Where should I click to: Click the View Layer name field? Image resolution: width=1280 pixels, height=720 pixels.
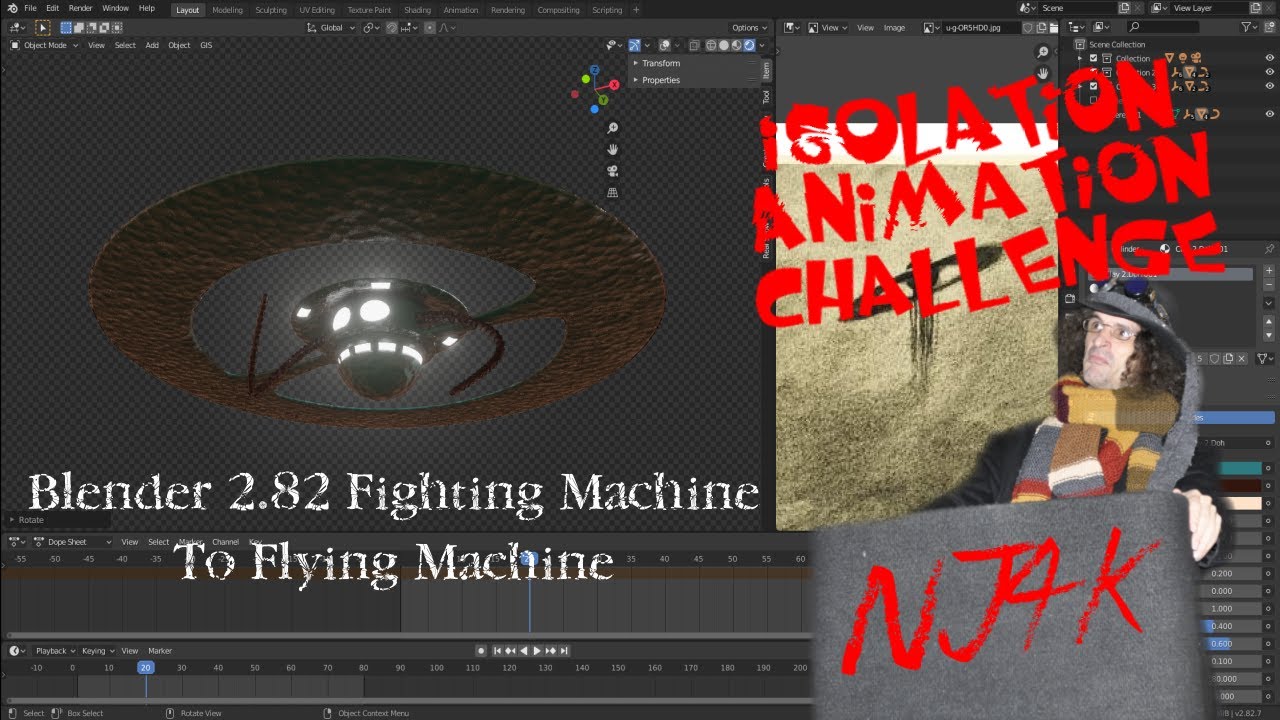point(1209,8)
